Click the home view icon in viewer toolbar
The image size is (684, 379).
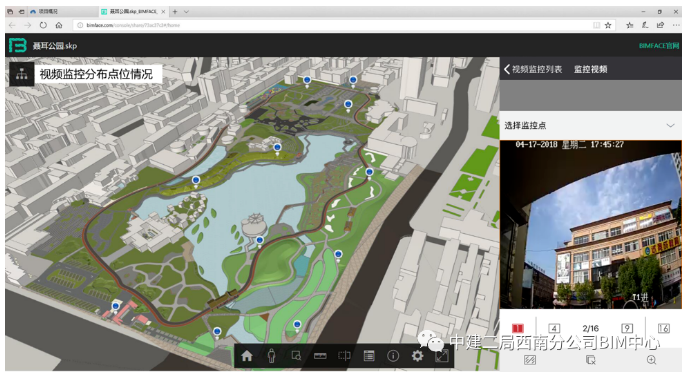point(247,356)
